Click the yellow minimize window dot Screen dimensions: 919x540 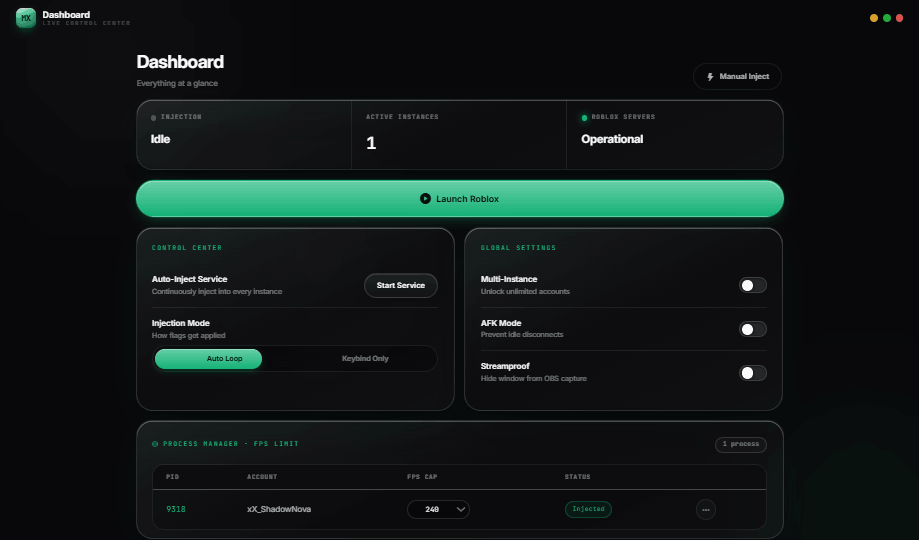pos(874,18)
